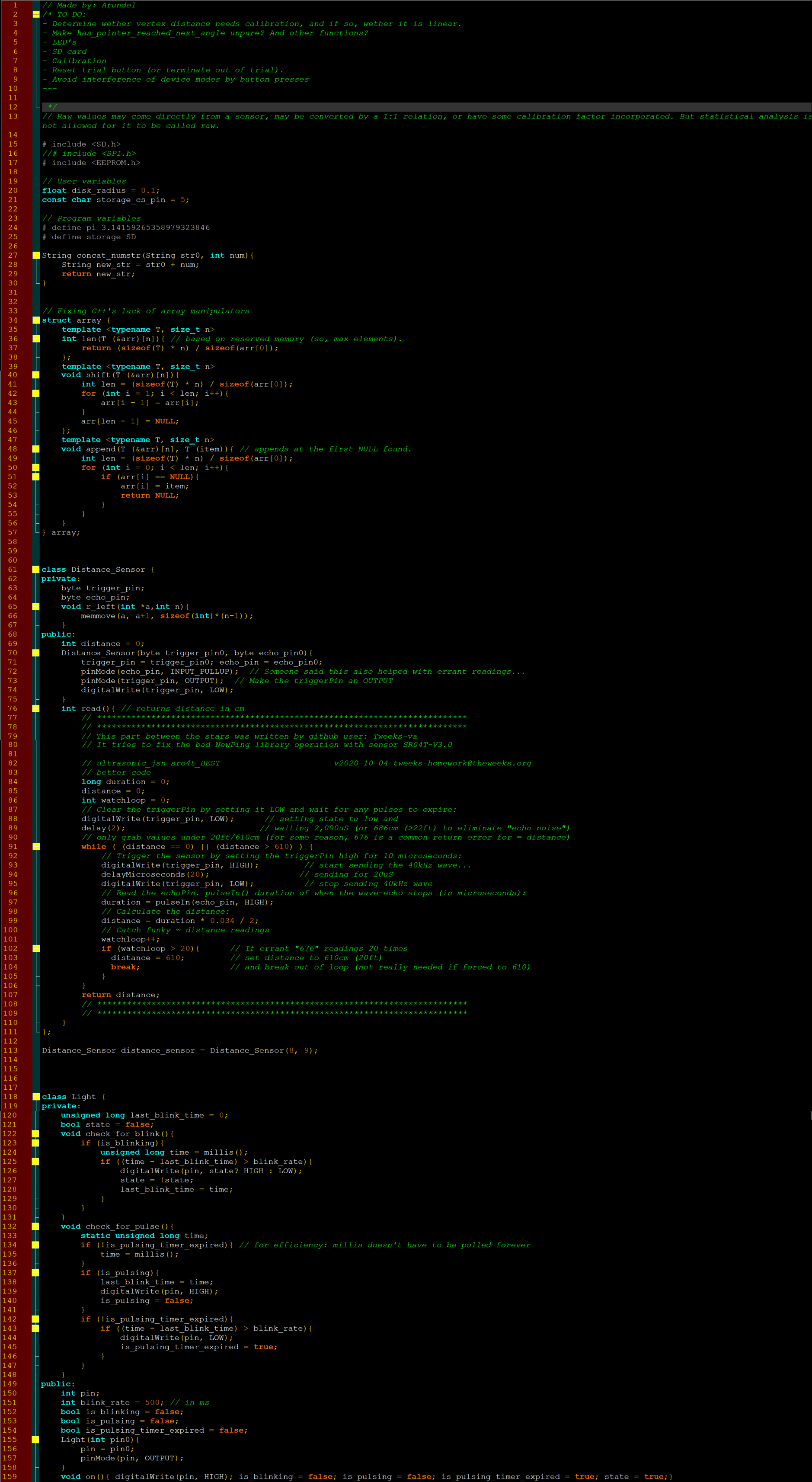Fold the check_for_pulse function block

point(35,1226)
